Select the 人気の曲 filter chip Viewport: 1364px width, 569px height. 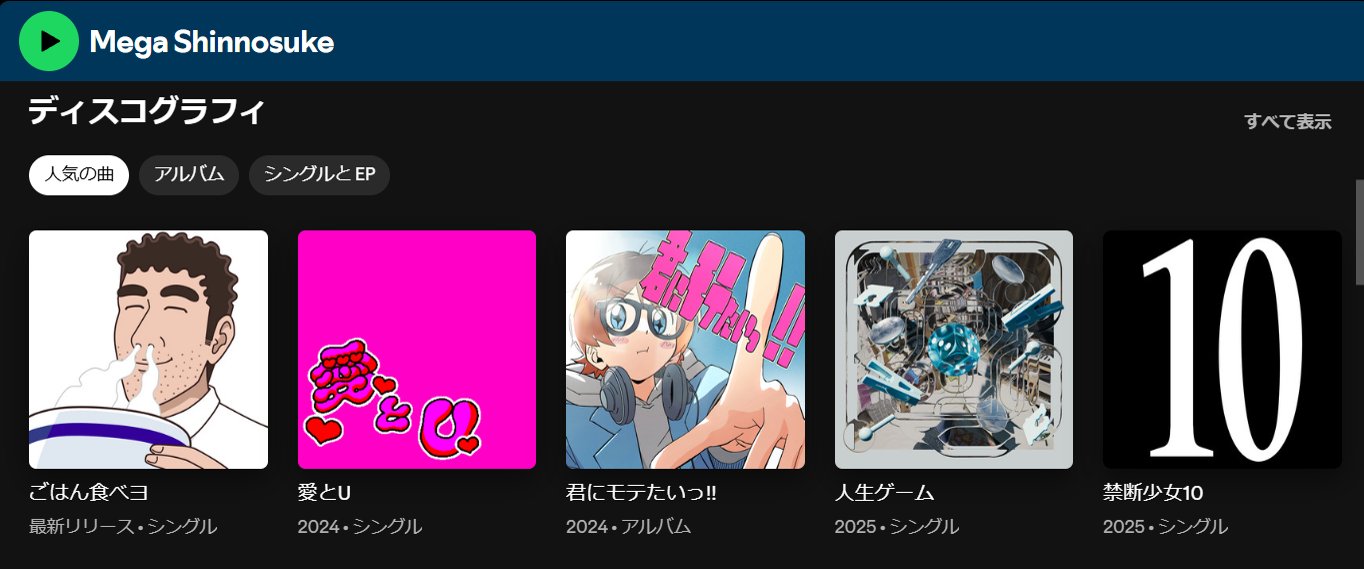79,175
